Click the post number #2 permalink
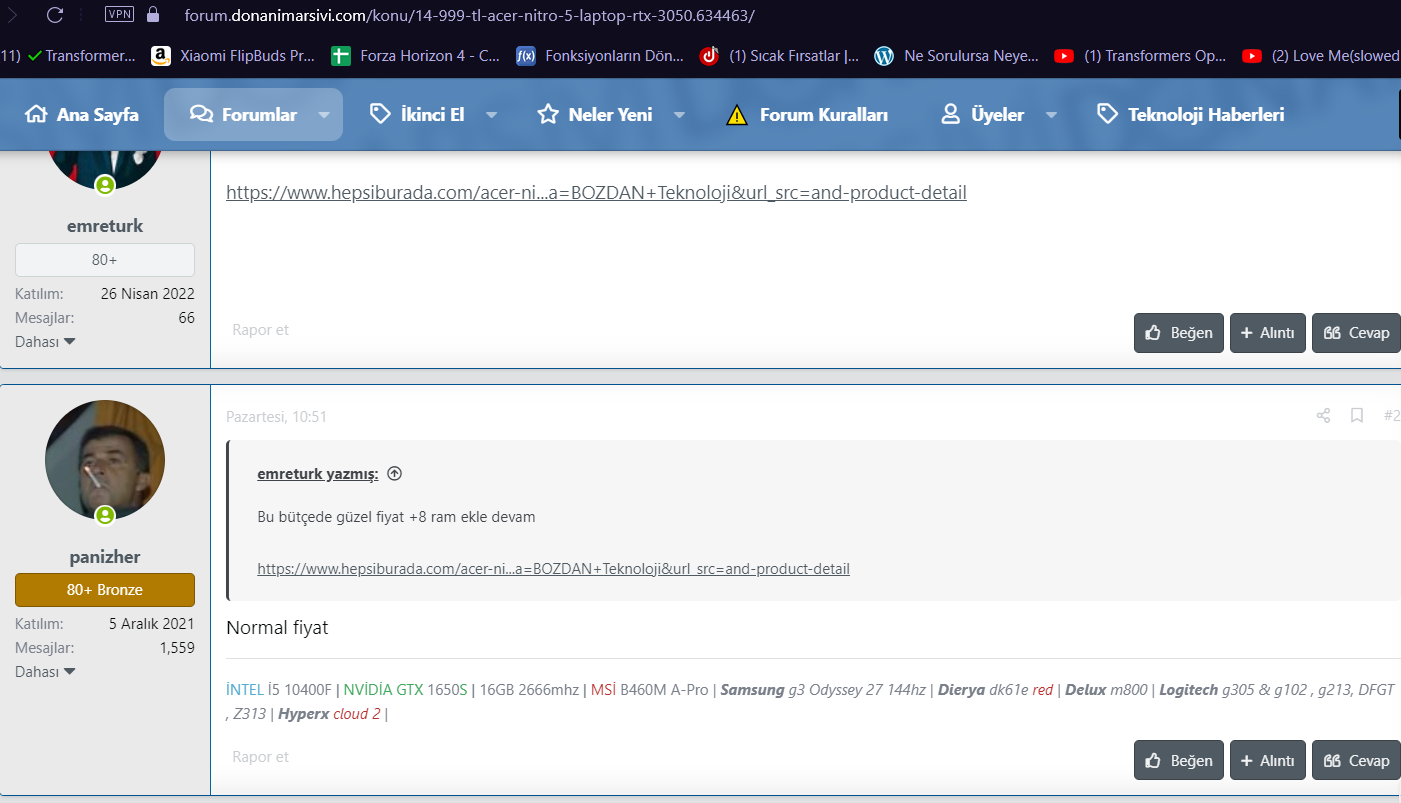Image resolution: width=1401 pixels, height=803 pixels. pos(1392,416)
